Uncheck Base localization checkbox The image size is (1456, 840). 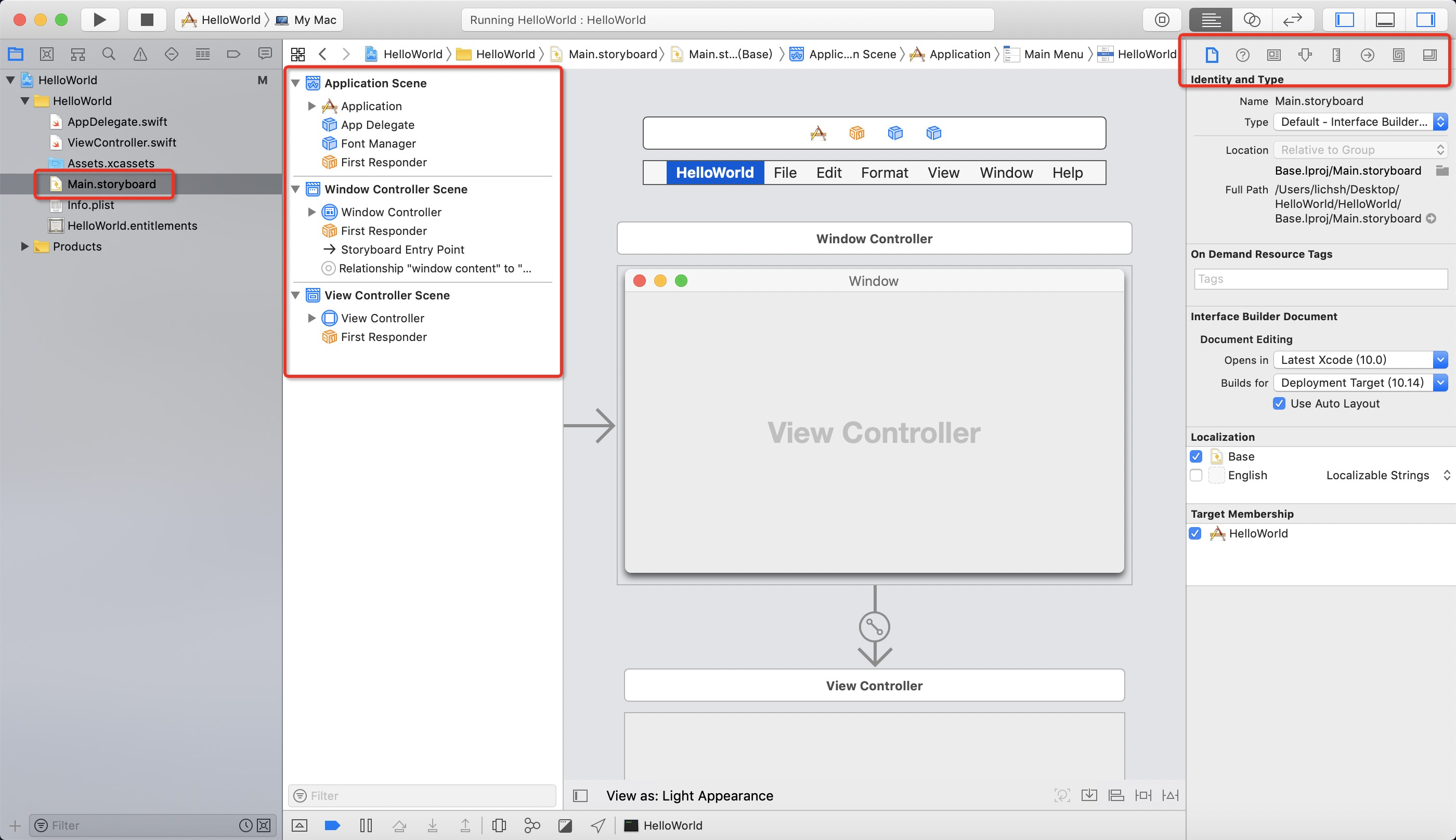1195,456
